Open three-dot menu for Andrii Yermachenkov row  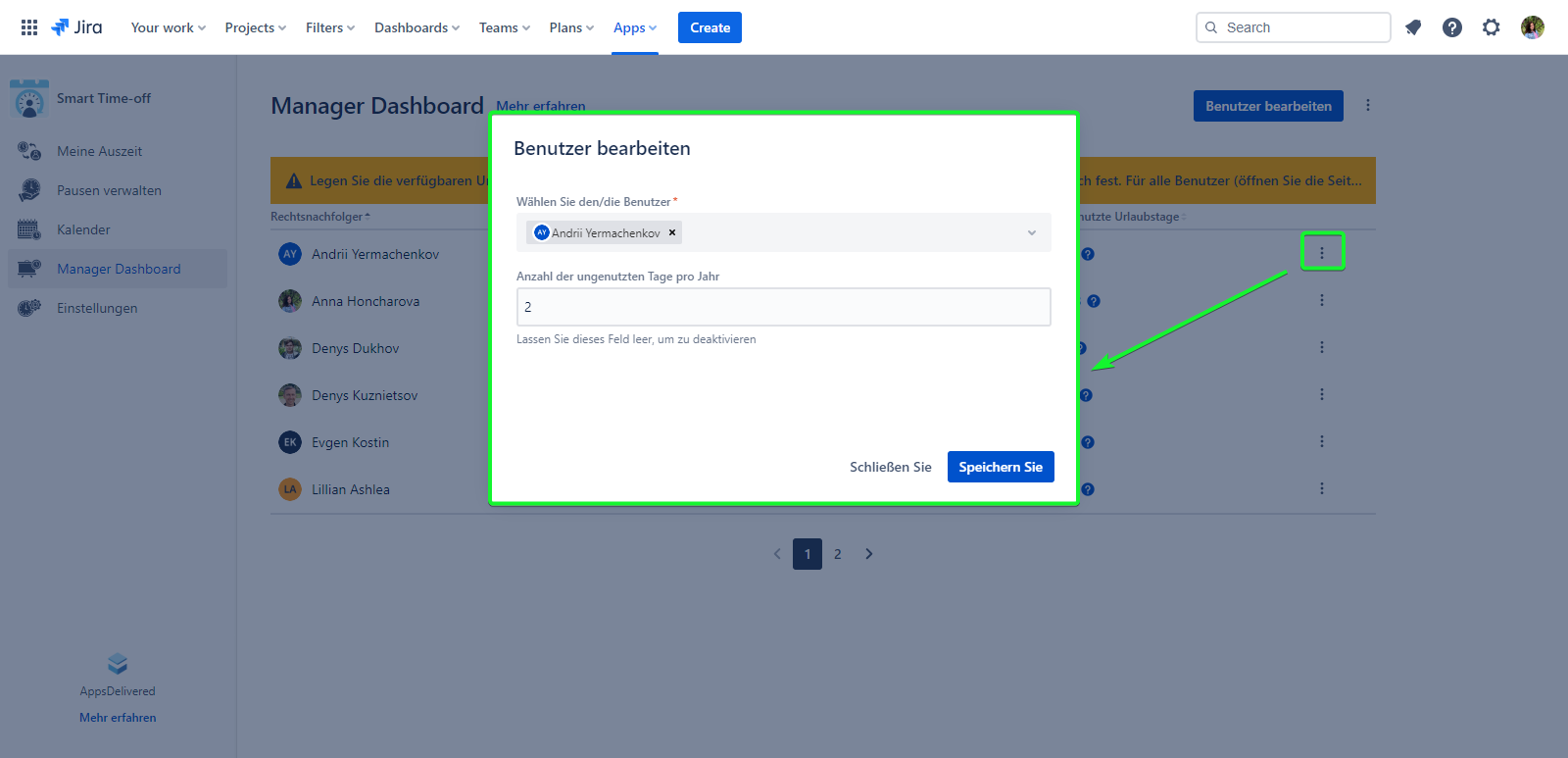tap(1322, 253)
